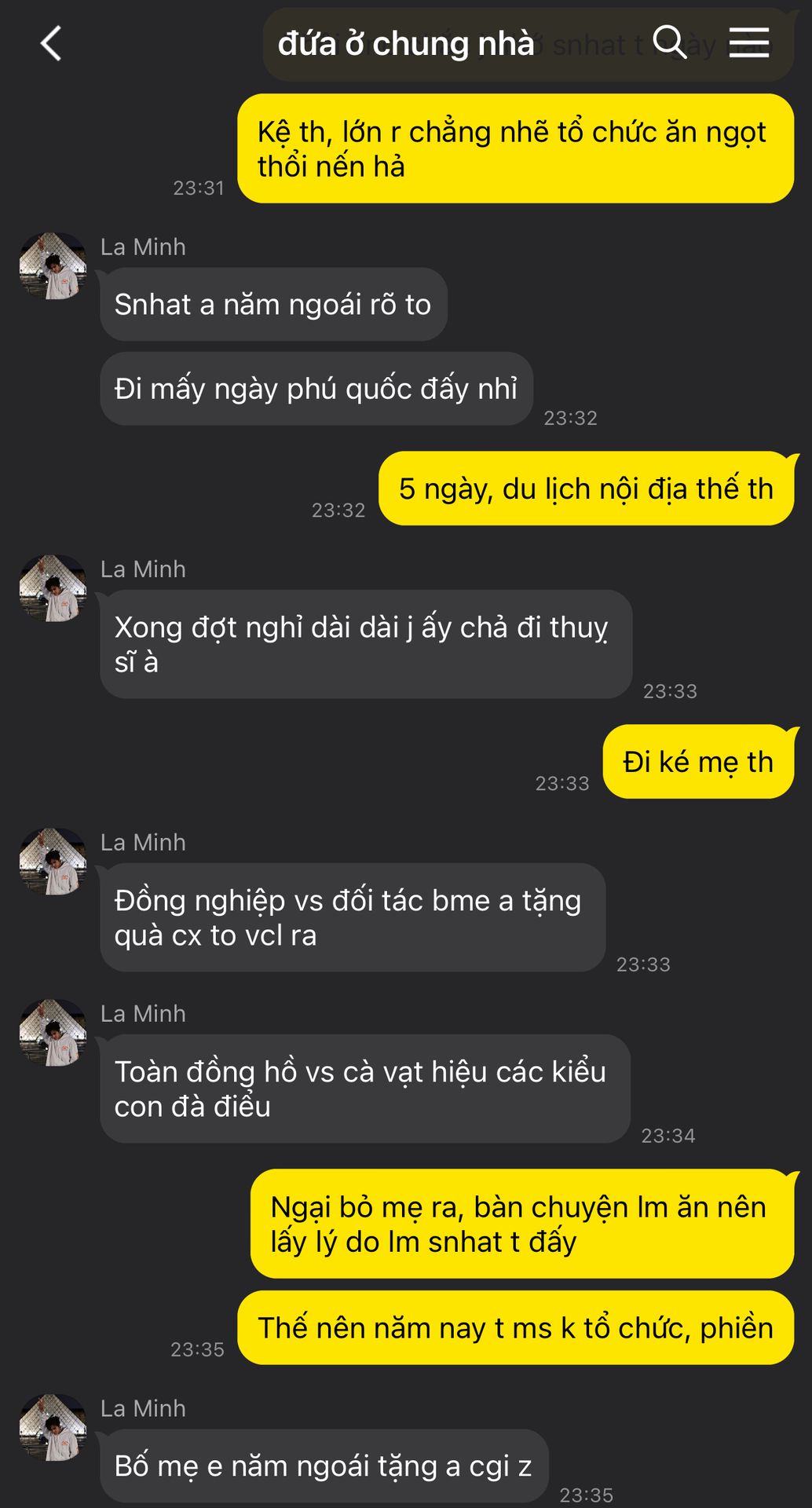This screenshot has width=812, height=1508.
Task: Select the La Minh name above "Snhat a năm ngoái"
Action: point(143,247)
